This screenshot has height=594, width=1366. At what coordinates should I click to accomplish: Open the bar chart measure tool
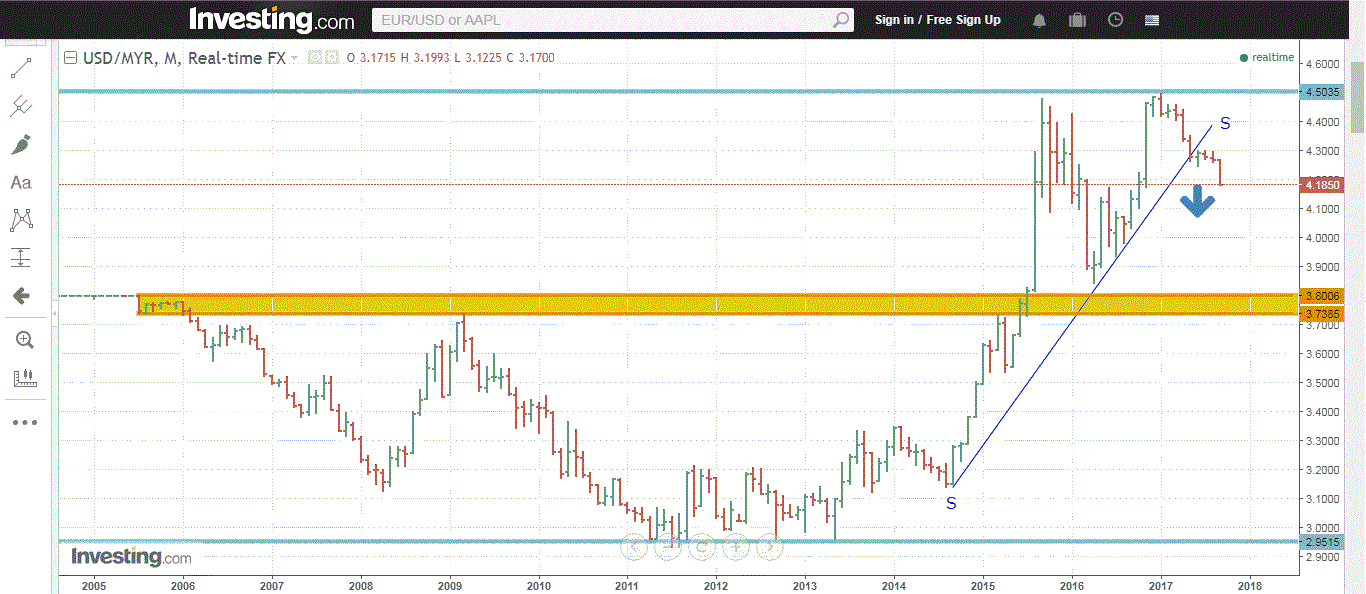tap(24, 378)
